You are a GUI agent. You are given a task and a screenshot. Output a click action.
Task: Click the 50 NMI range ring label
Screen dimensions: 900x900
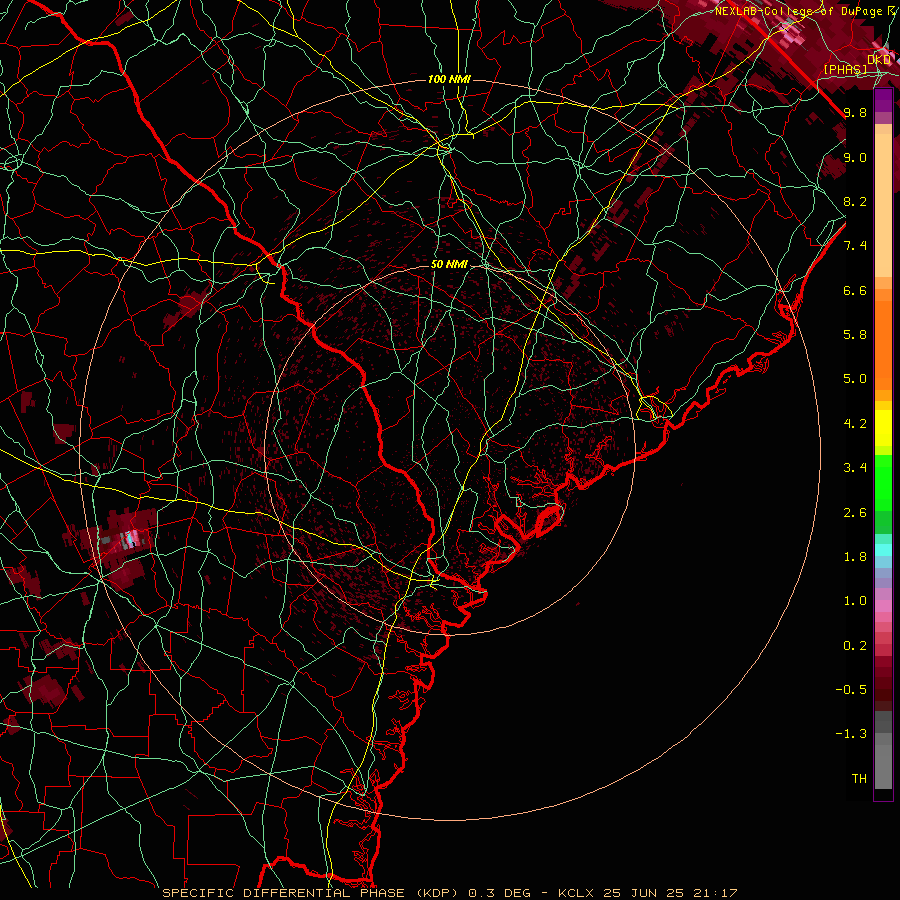tap(449, 264)
